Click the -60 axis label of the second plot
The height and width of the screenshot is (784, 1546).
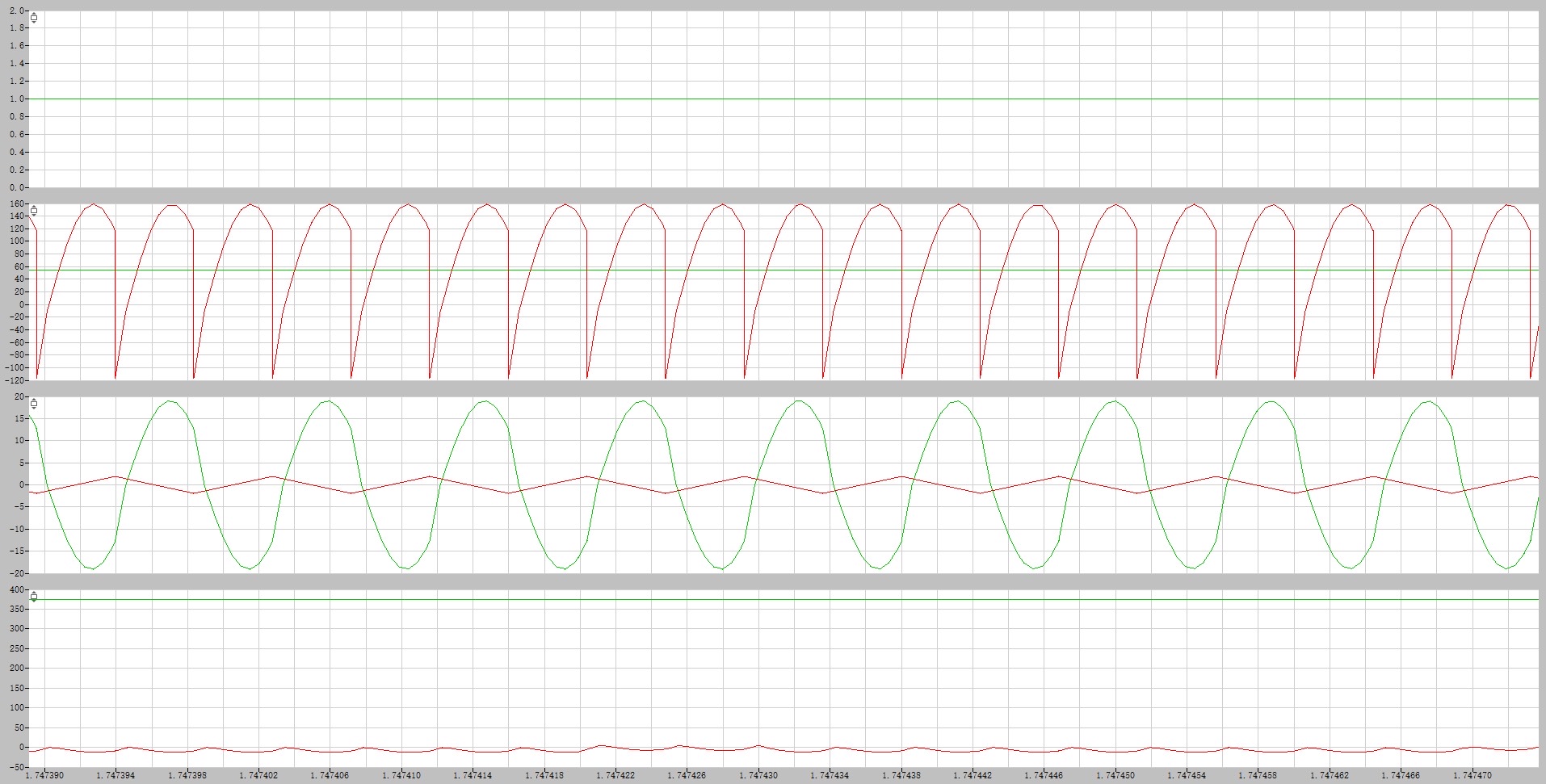point(16,342)
